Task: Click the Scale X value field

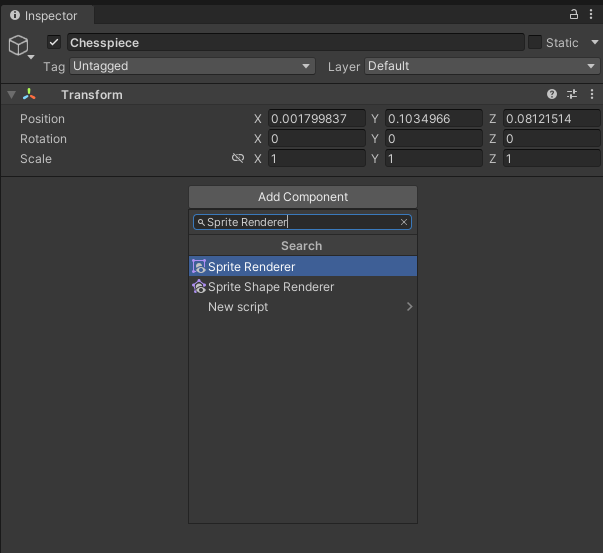Action: (x=316, y=158)
